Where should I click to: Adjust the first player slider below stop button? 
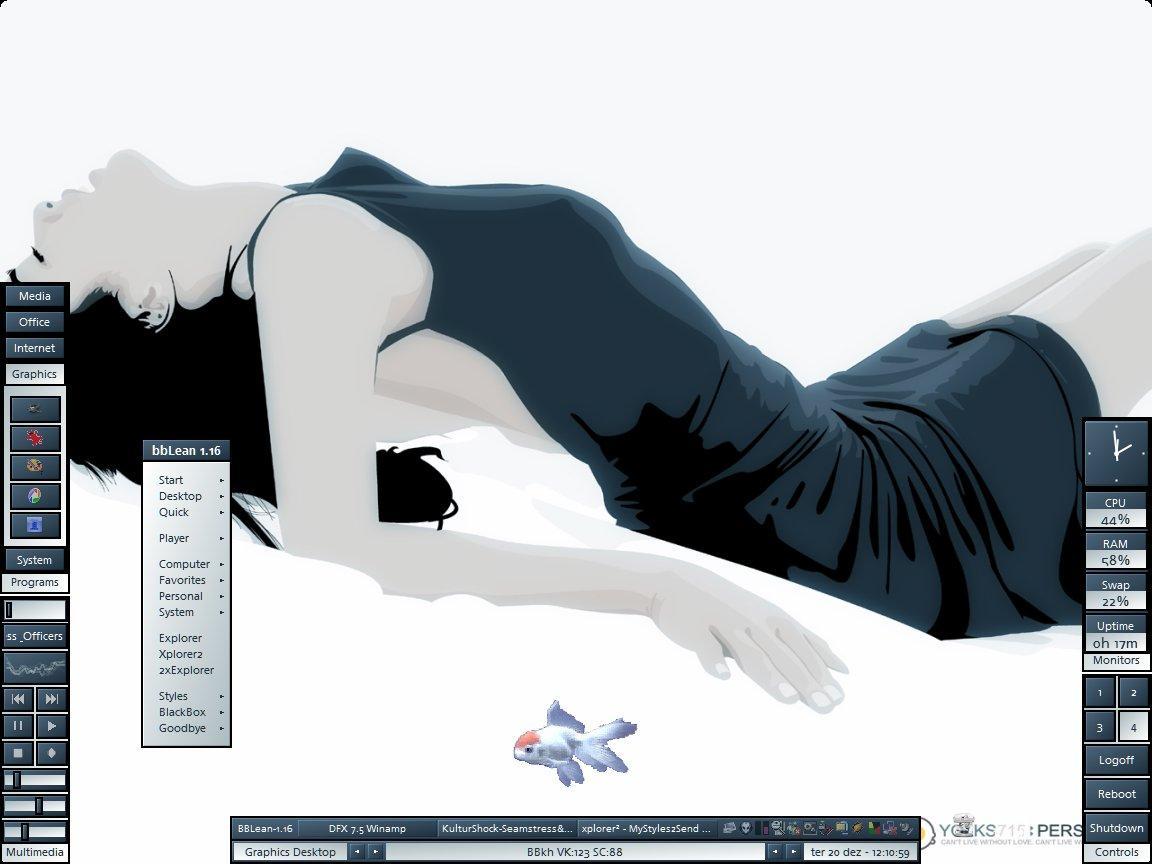pyautogui.click(x=35, y=780)
